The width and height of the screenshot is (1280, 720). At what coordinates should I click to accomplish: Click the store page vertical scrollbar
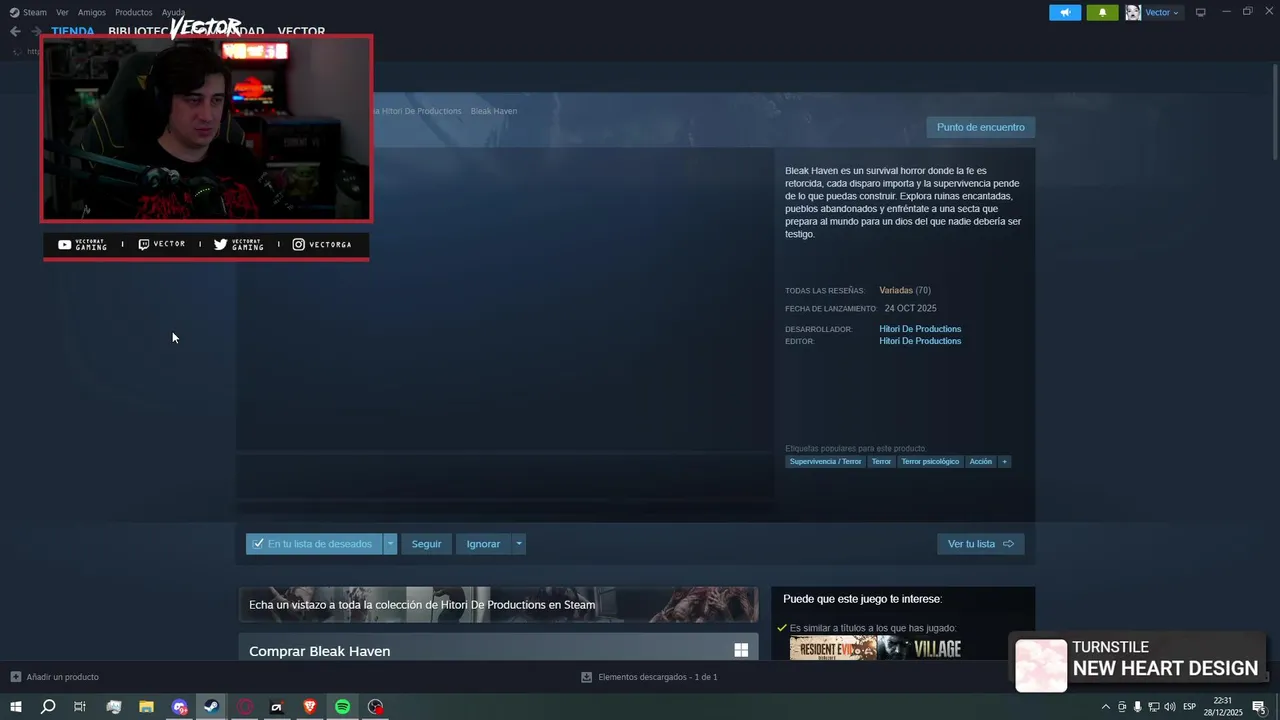1274,110
